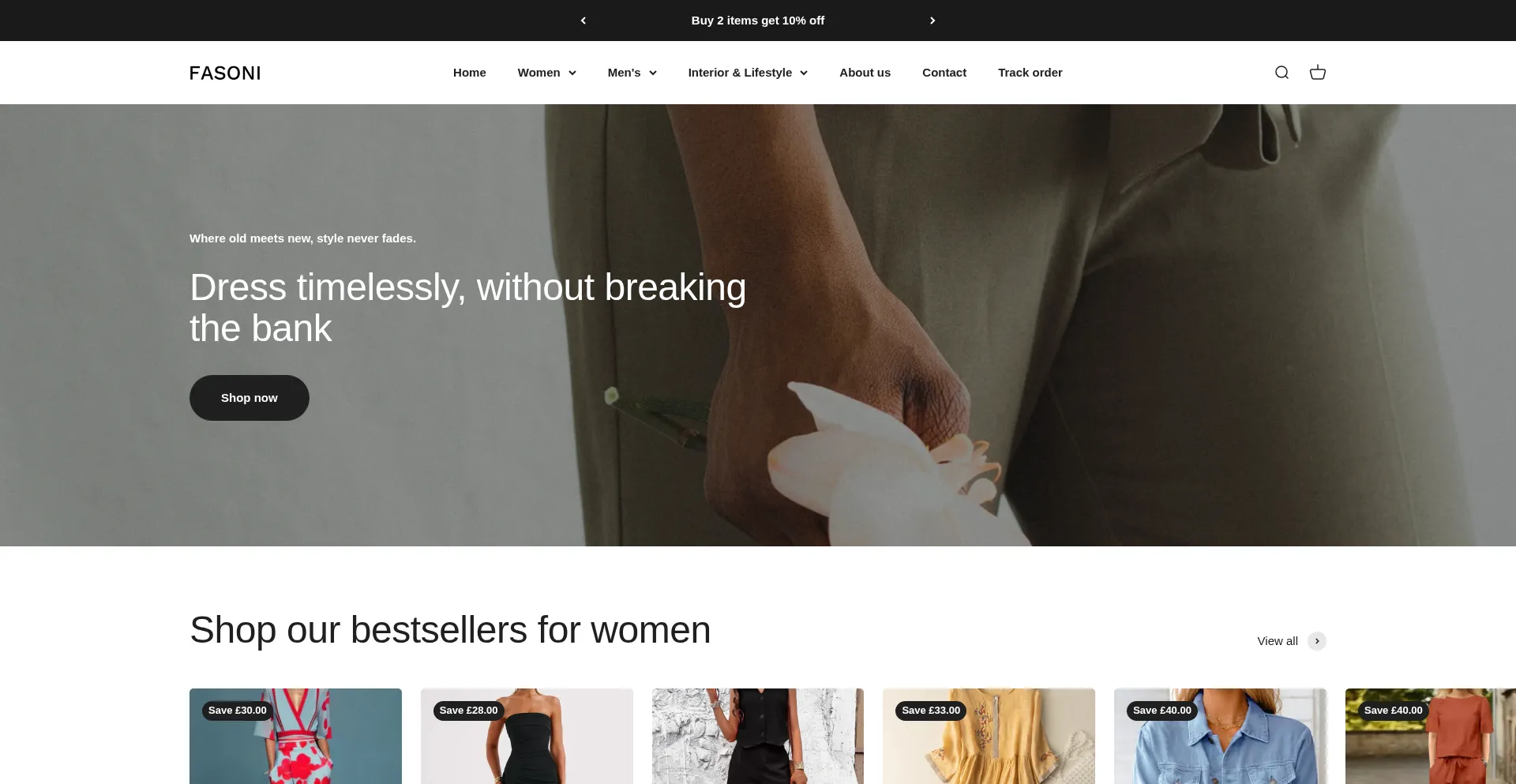Screen dimensions: 1516x784
Task: Open the Contact page
Action: [944, 73]
